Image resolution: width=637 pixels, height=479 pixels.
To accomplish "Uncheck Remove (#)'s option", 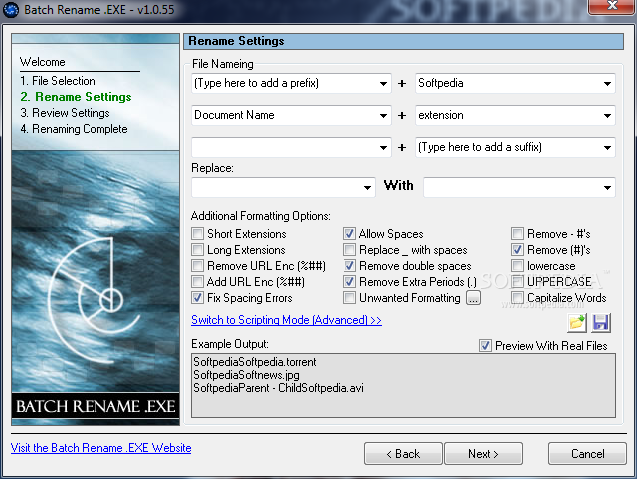I will (x=517, y=249).
